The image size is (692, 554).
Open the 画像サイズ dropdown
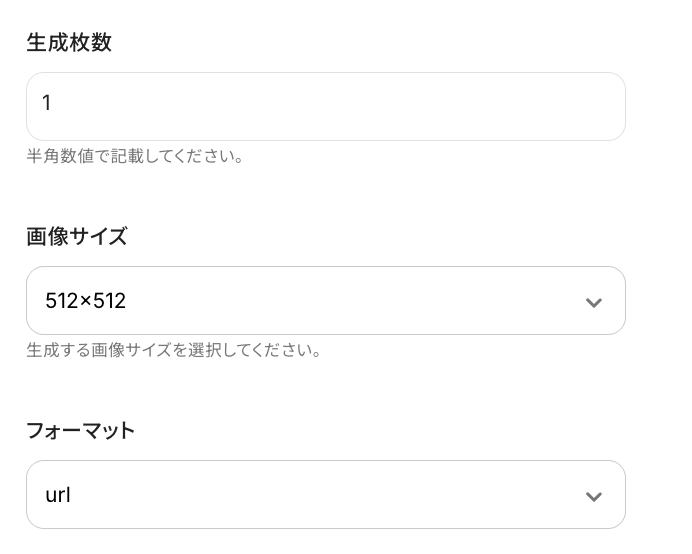click(325, 300)
